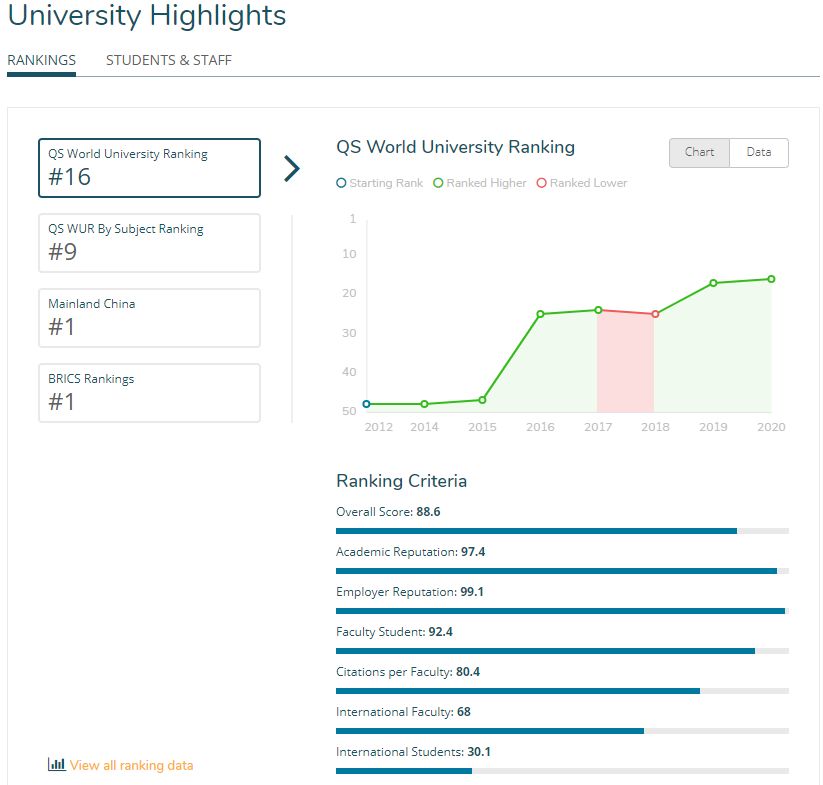Click the 2012 data point on chart

[367, 404]
